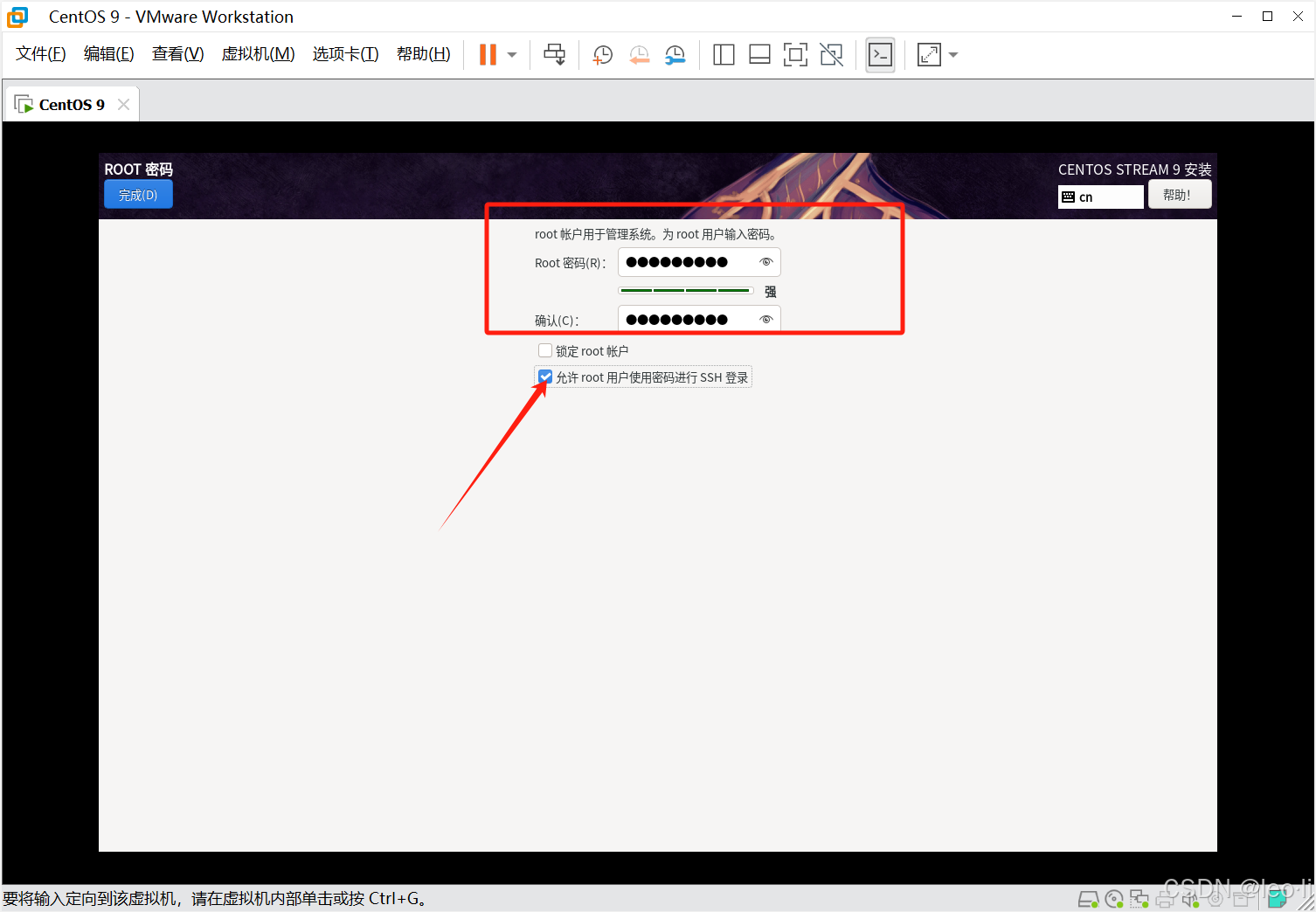The height and width of the screenshot is (912, 1316).
Task: Take a snapshot of this virtual machine
Action: coord(603,55)
